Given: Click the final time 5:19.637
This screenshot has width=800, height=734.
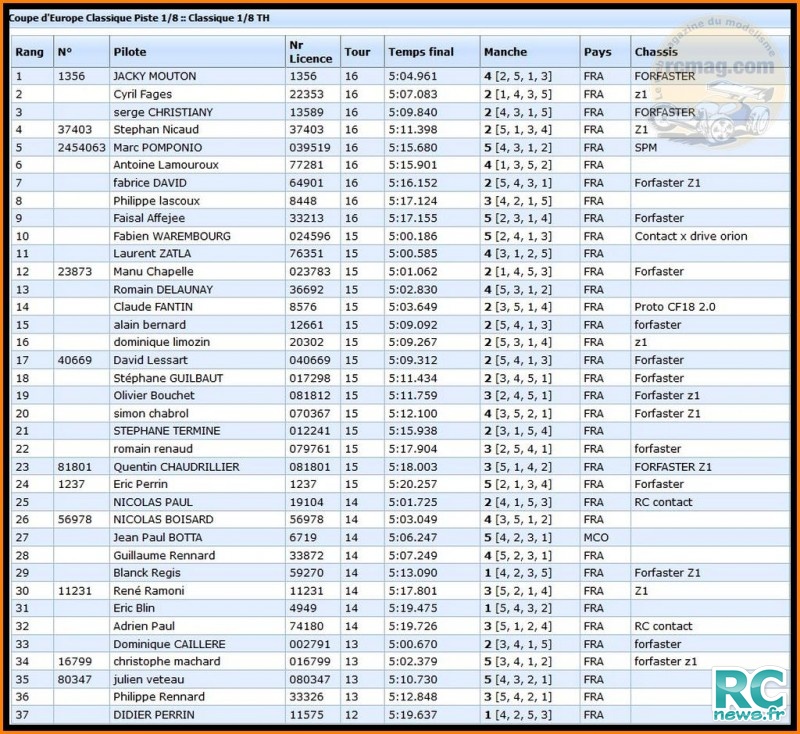Looking at the screenshot, I should tap(413, 715).
